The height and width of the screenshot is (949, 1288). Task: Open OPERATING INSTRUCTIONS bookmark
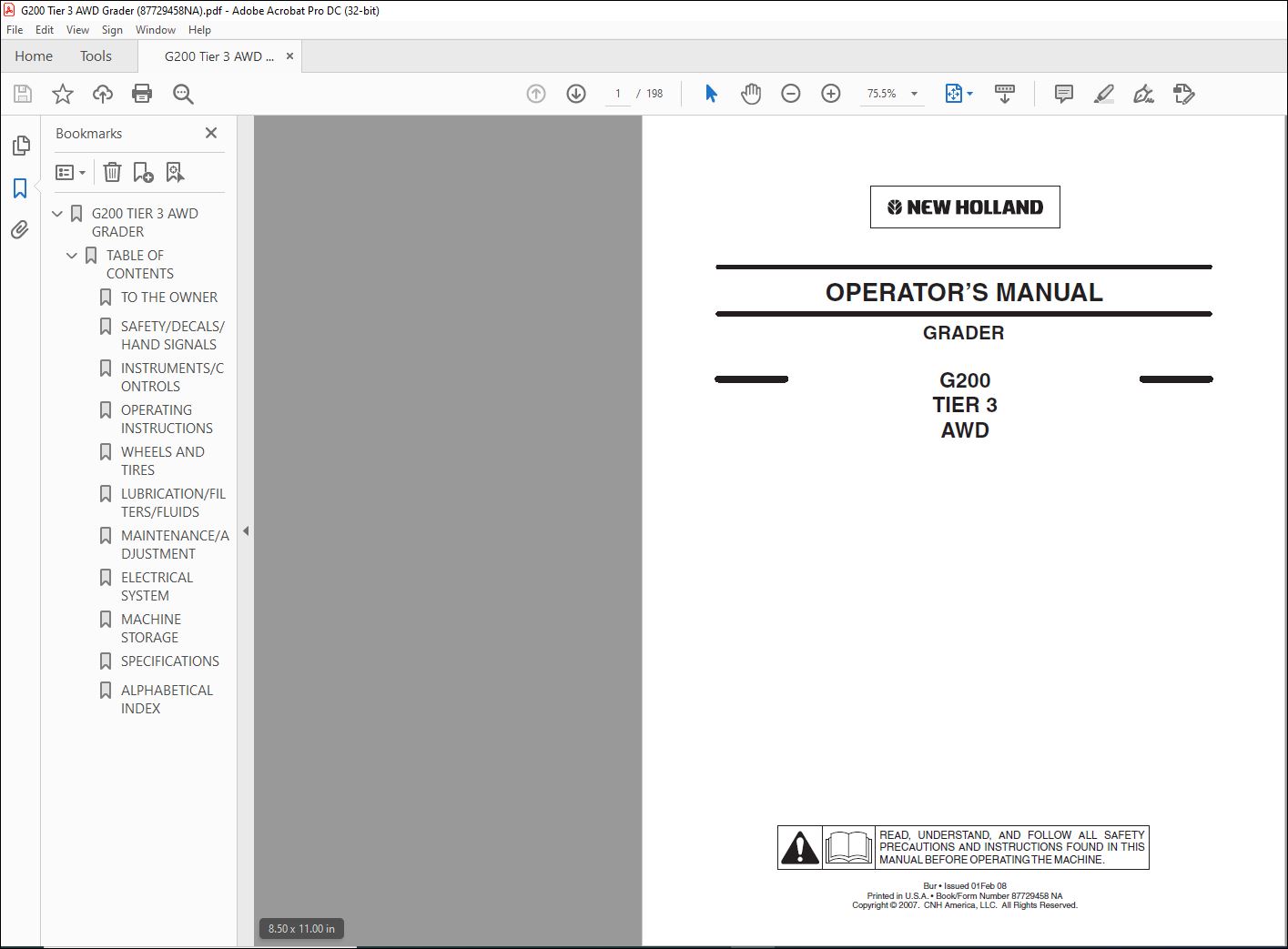coord(167,419)
